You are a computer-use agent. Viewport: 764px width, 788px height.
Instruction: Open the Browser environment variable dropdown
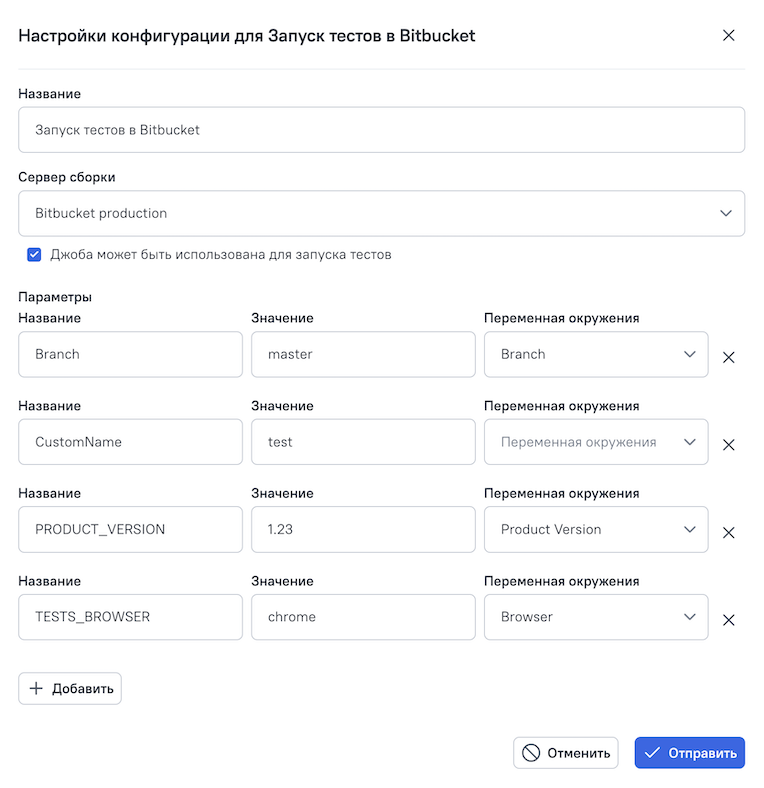596,617
